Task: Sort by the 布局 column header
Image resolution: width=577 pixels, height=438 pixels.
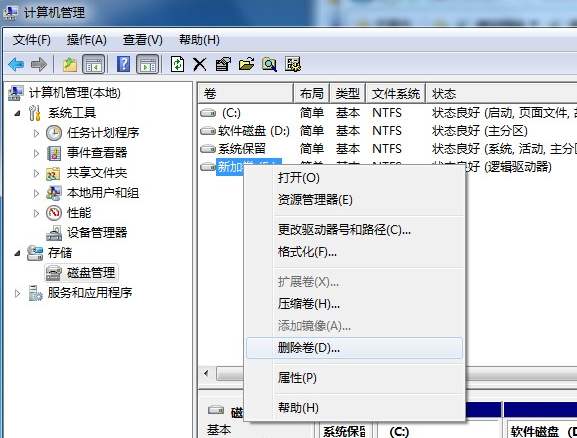Action: [312, 93]
